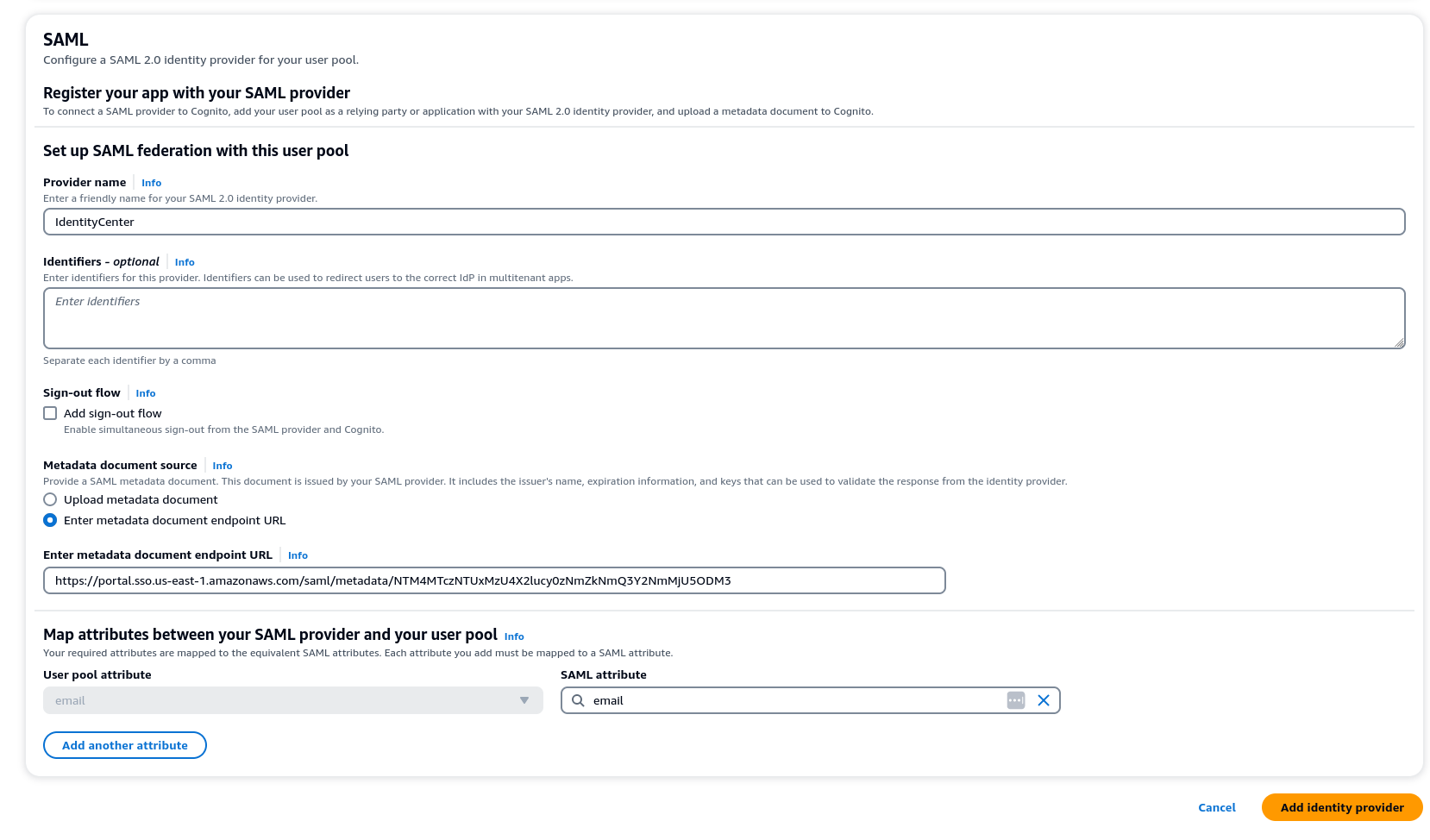Click the Add identity provider button
This screenshot has height=840, width=1430.
point(1342,807)
